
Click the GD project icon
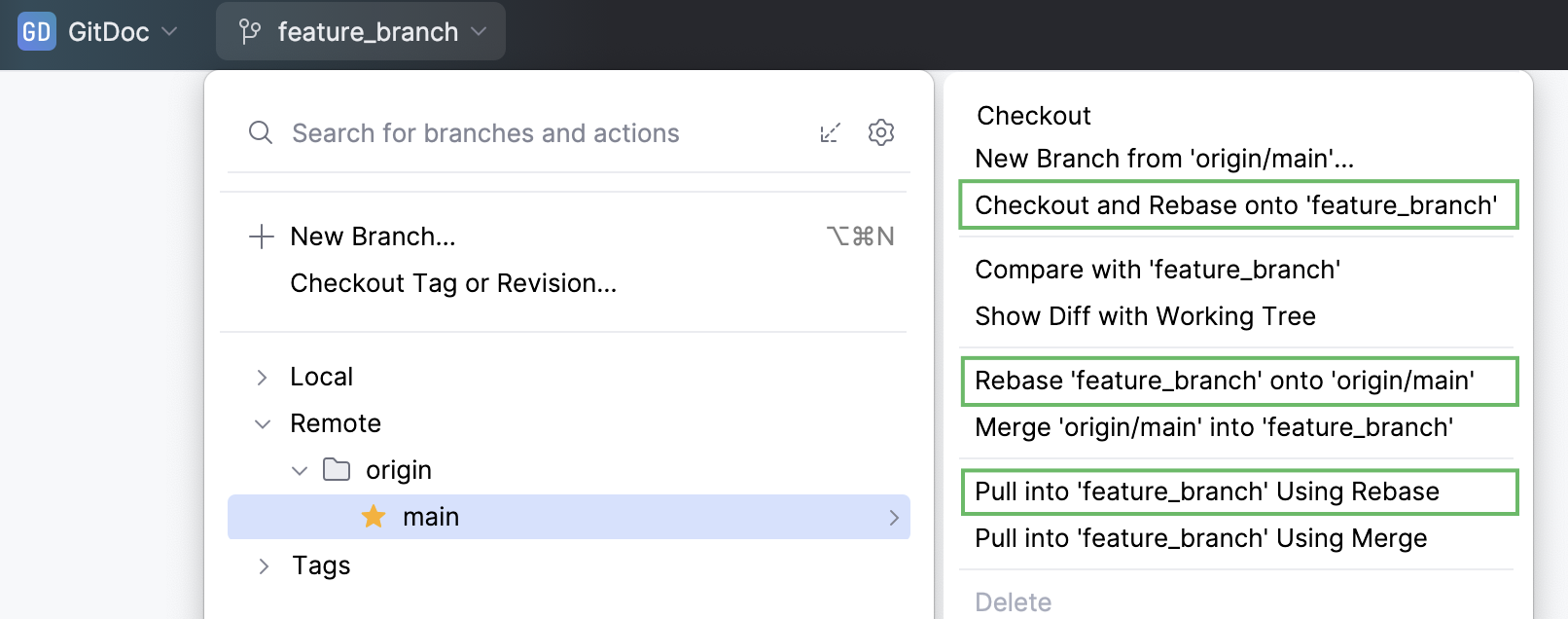coord(37,32)
